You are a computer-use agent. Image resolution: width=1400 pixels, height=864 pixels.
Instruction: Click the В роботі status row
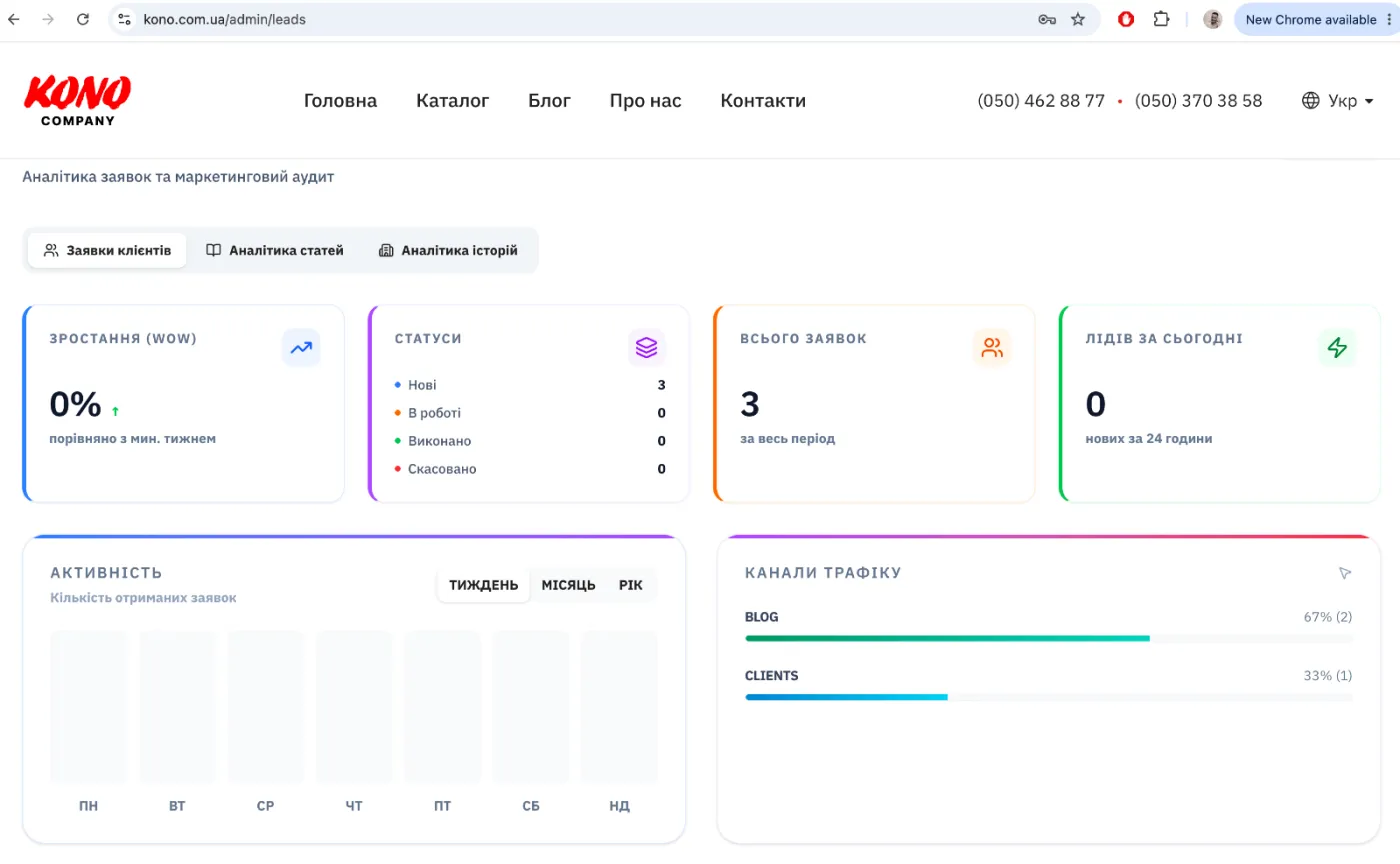(x=530, y=413)
